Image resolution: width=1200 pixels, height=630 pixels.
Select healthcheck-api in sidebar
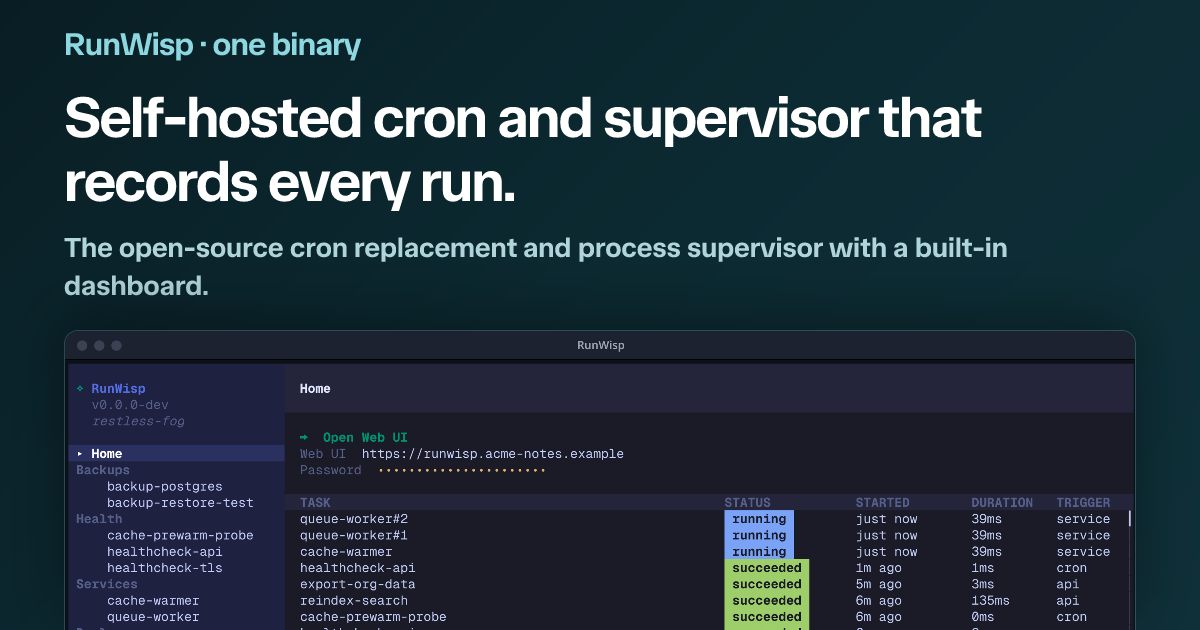click(x=165, y=552)
